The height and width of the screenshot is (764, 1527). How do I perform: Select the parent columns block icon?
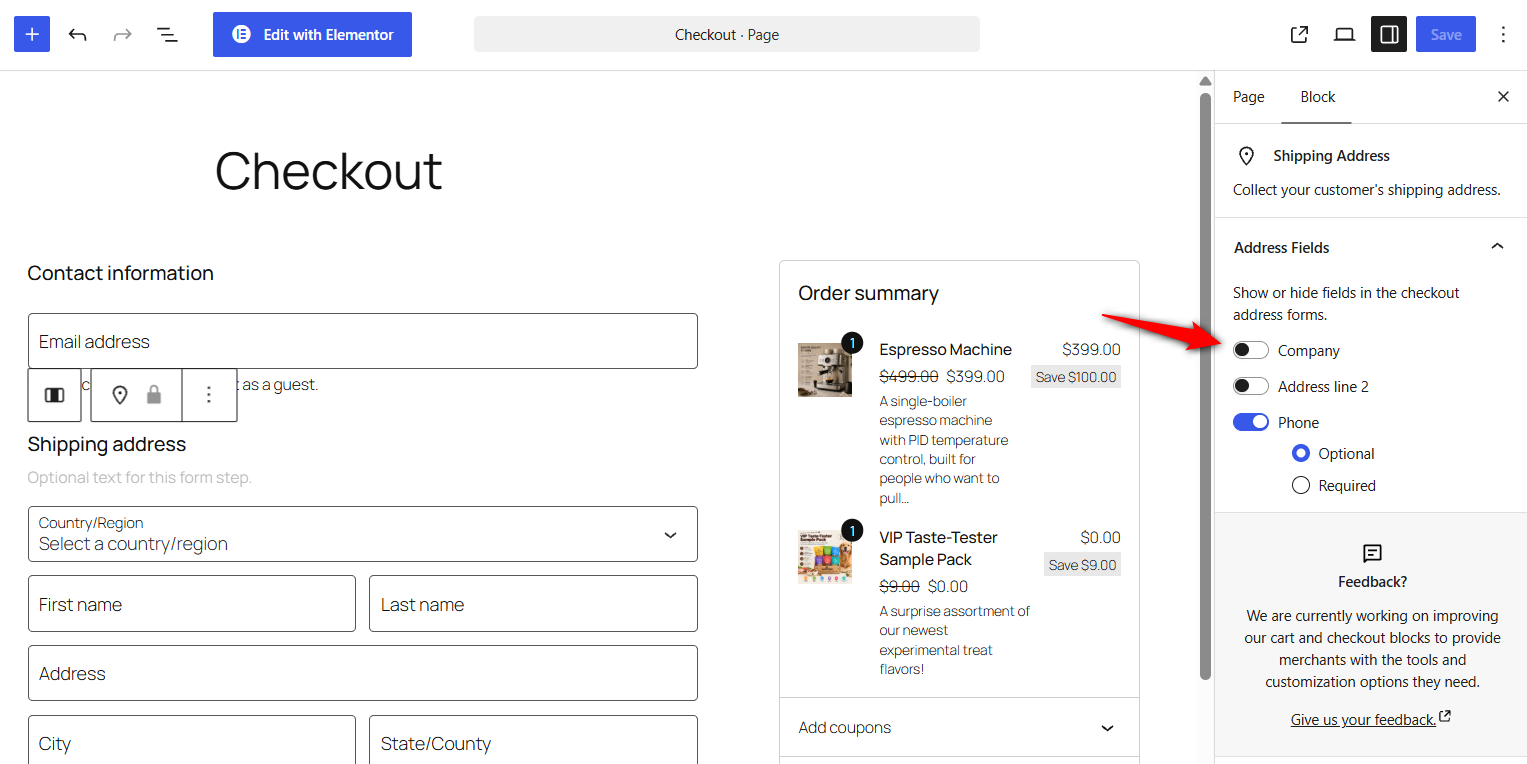(55, 395)
